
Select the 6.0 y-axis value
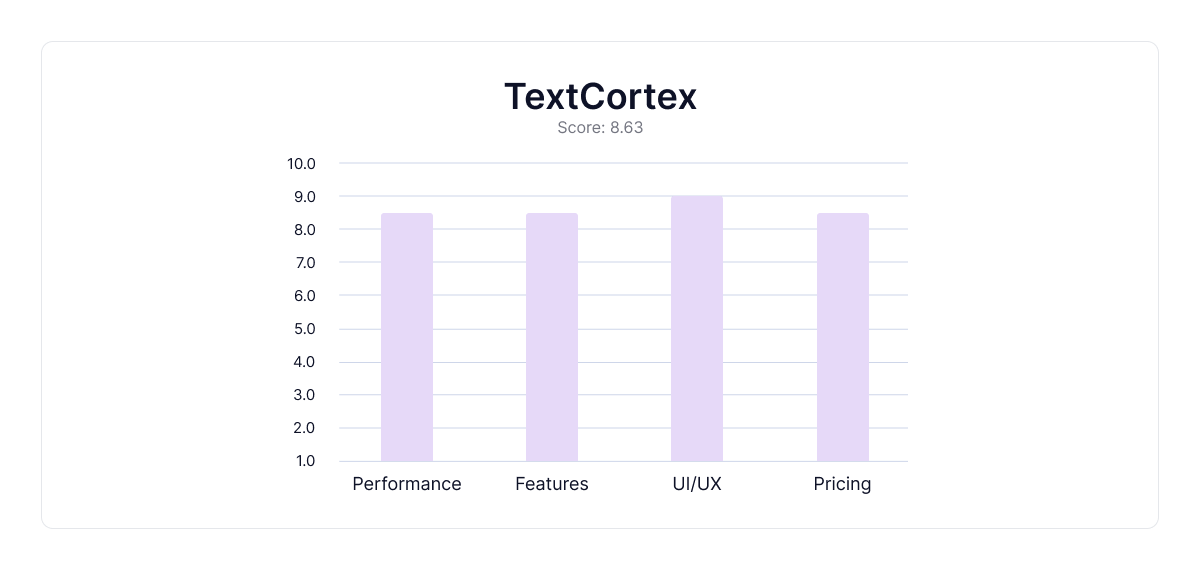[303, 296]
